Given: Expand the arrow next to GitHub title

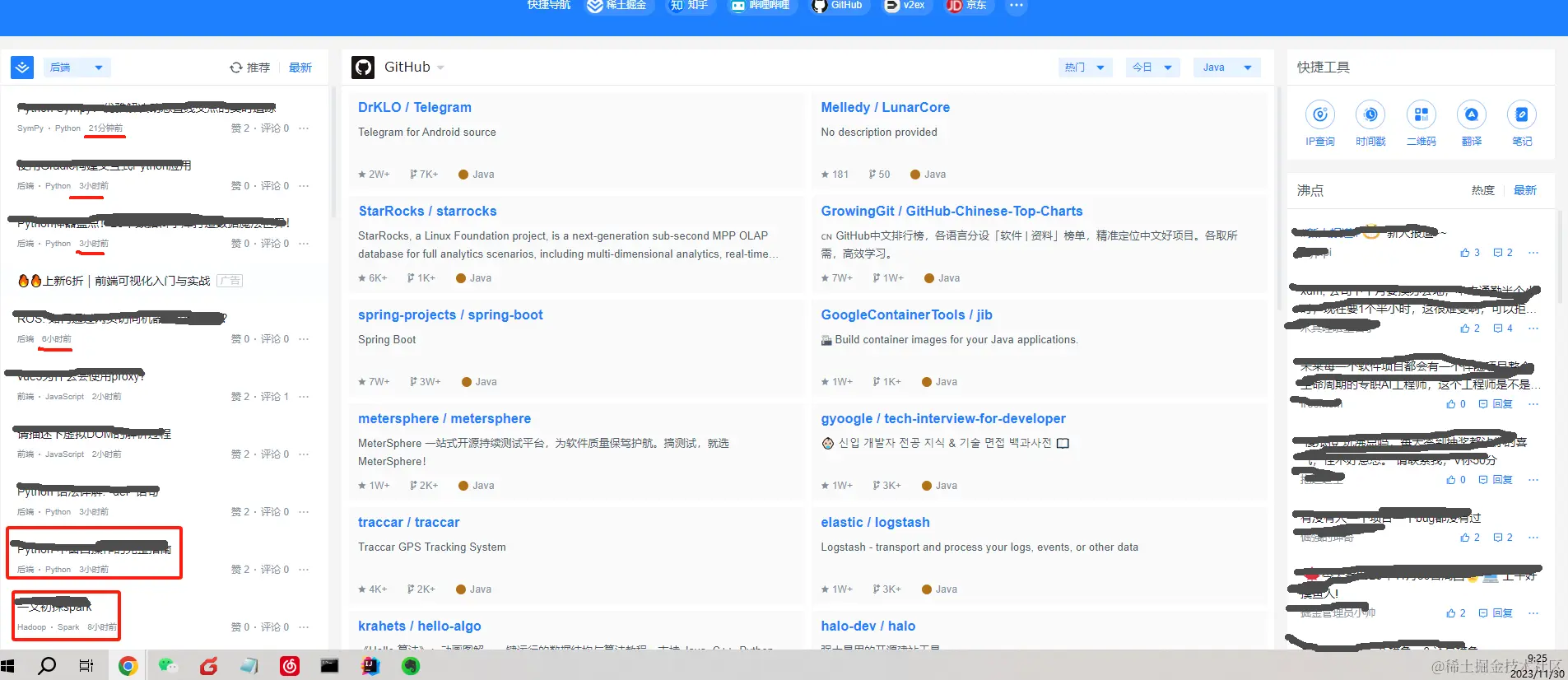Looking at the screenshot, I should (x=440, y=68).
